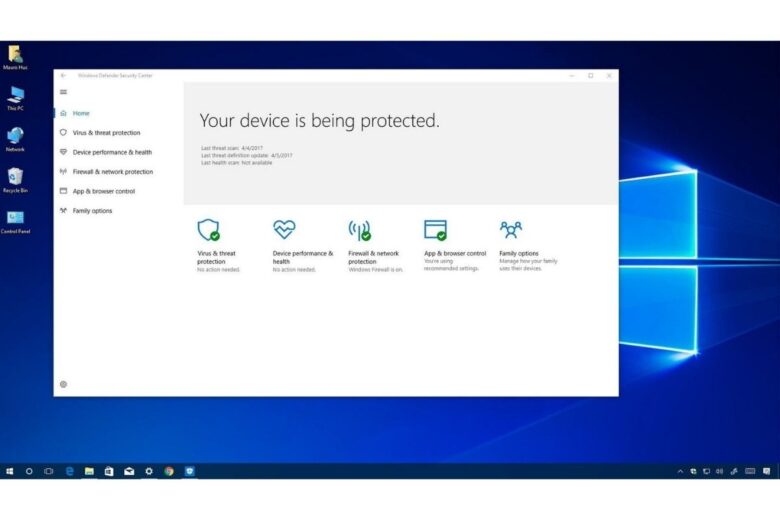Open touch keyboard icon in system tray

click(750, 471)
